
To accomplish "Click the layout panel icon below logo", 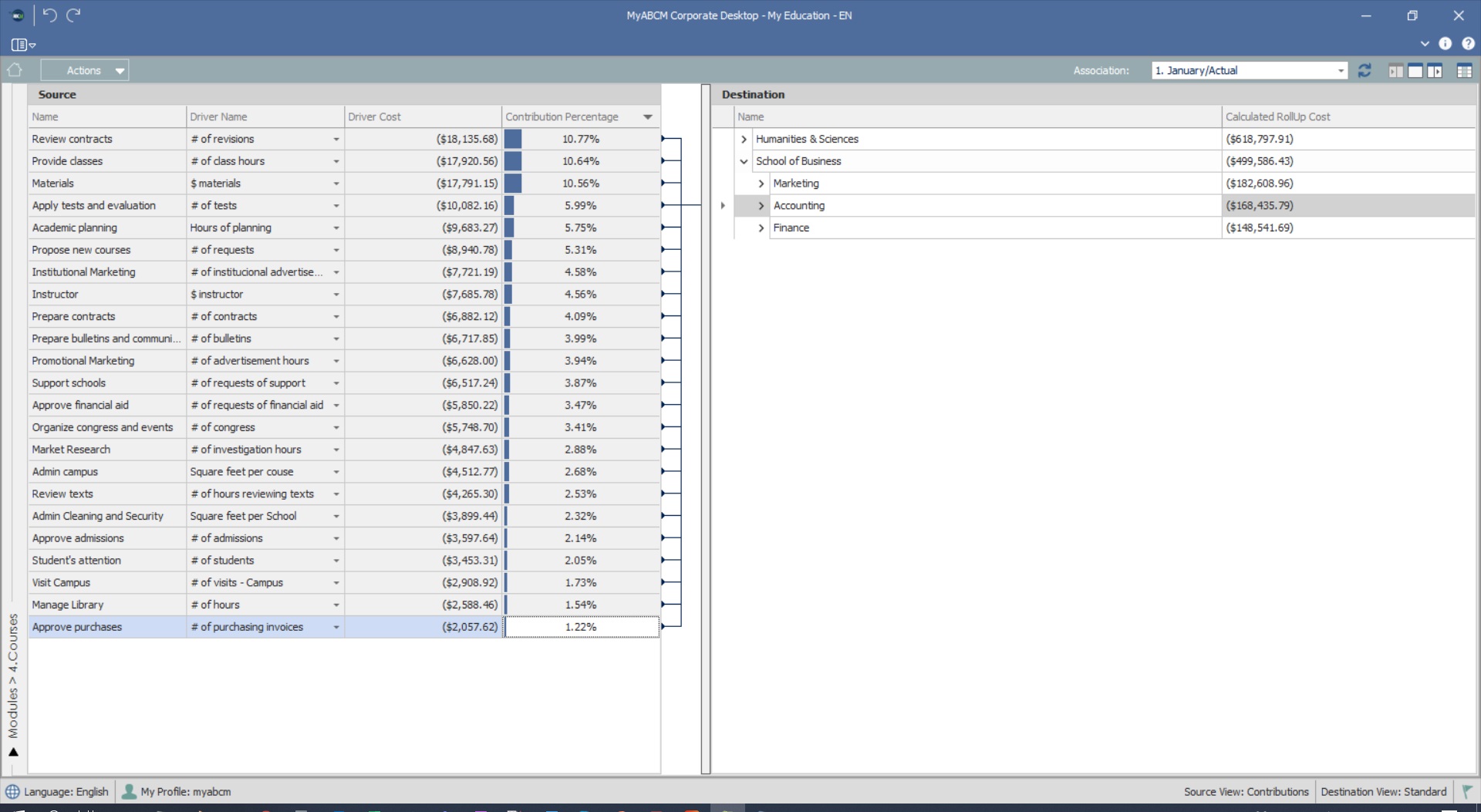I will click(22, 45).
